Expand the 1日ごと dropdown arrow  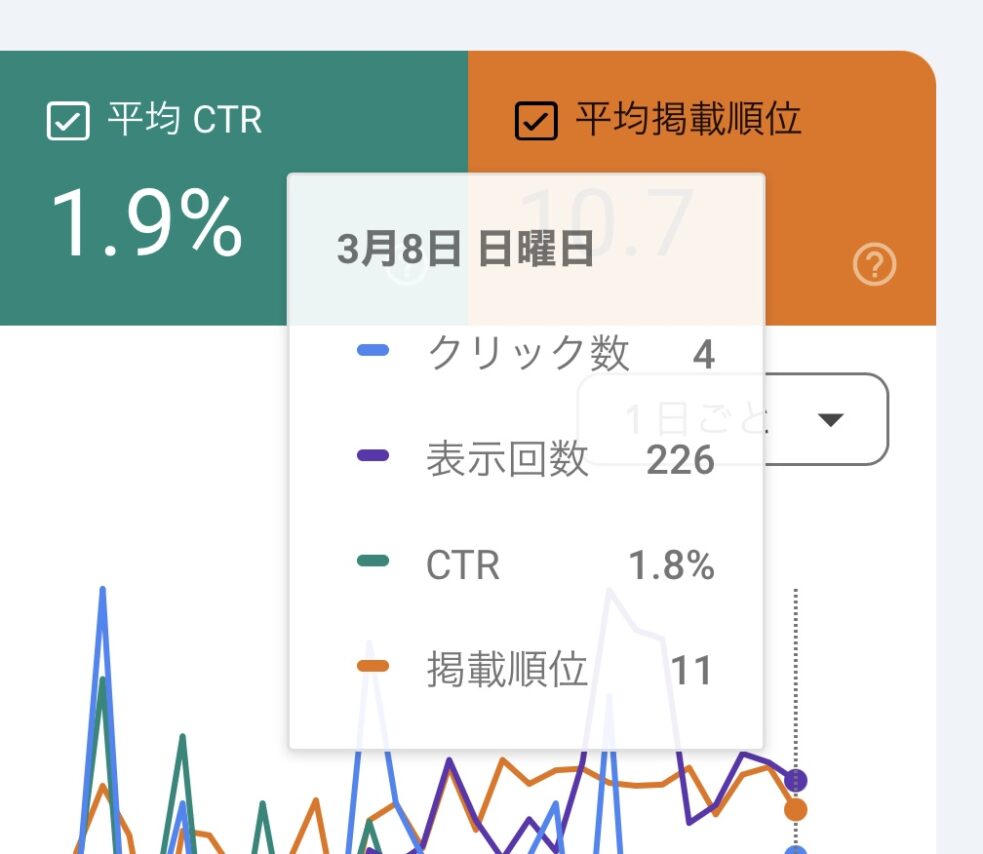click(831, 419)
